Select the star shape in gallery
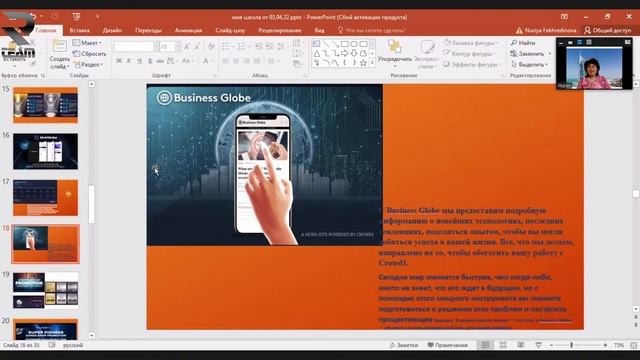The width and height of the screenshot is (640, 360). click(363, 62)
